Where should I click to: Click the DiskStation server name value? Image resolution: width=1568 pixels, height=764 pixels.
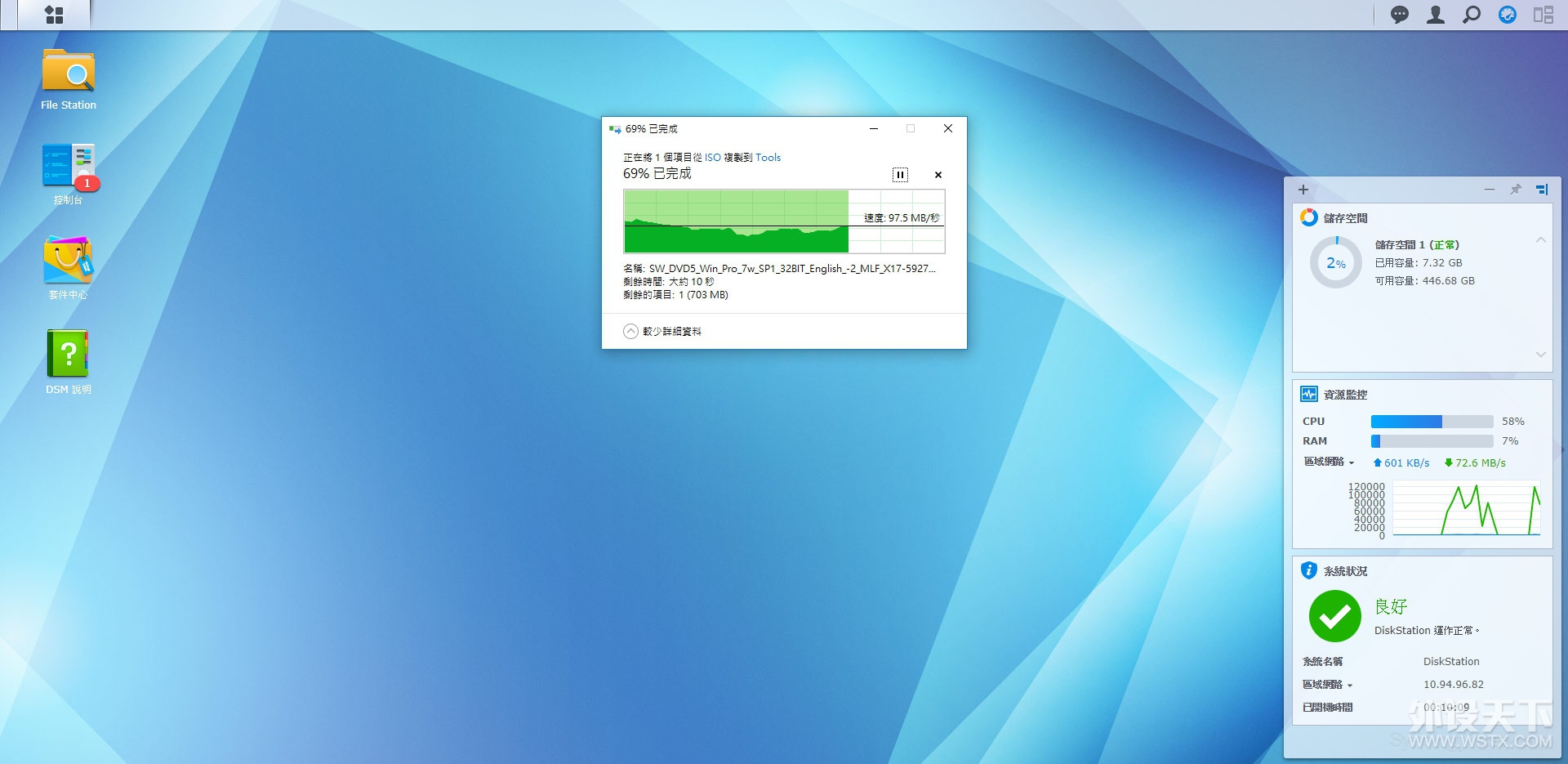click(x=1451, y=662)
